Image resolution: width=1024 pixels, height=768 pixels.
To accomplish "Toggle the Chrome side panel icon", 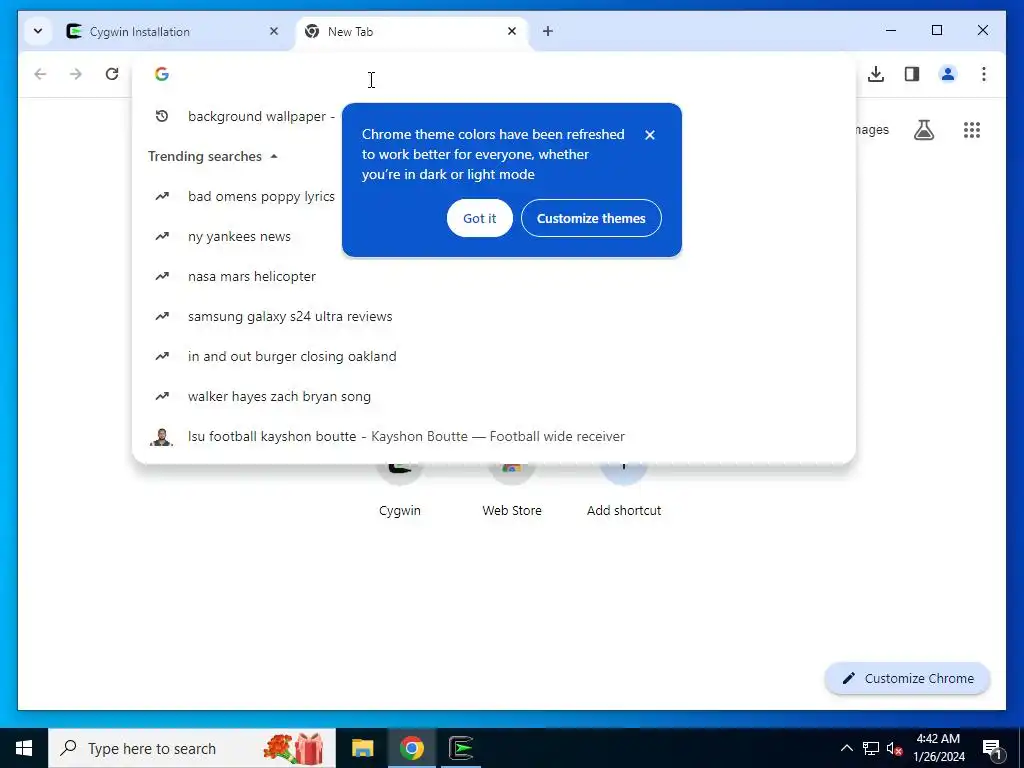I will [x=912, y=74].
